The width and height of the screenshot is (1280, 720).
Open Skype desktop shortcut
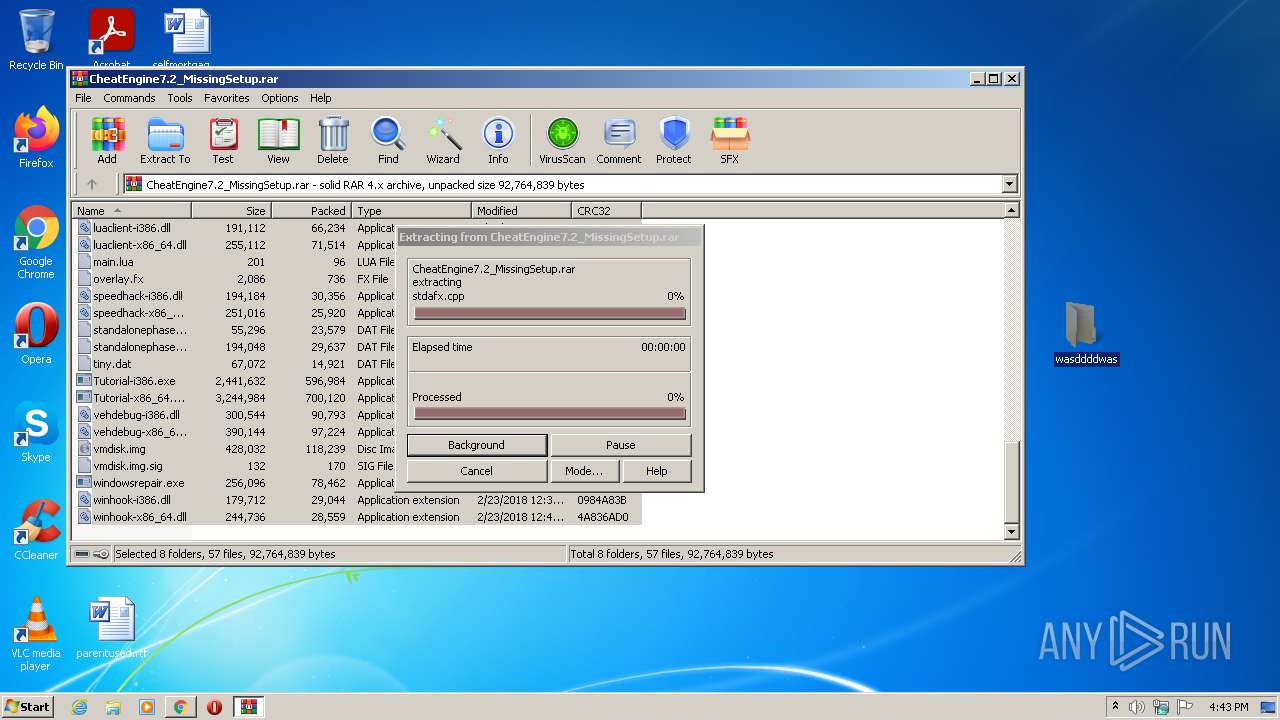[x=36, y=432]
